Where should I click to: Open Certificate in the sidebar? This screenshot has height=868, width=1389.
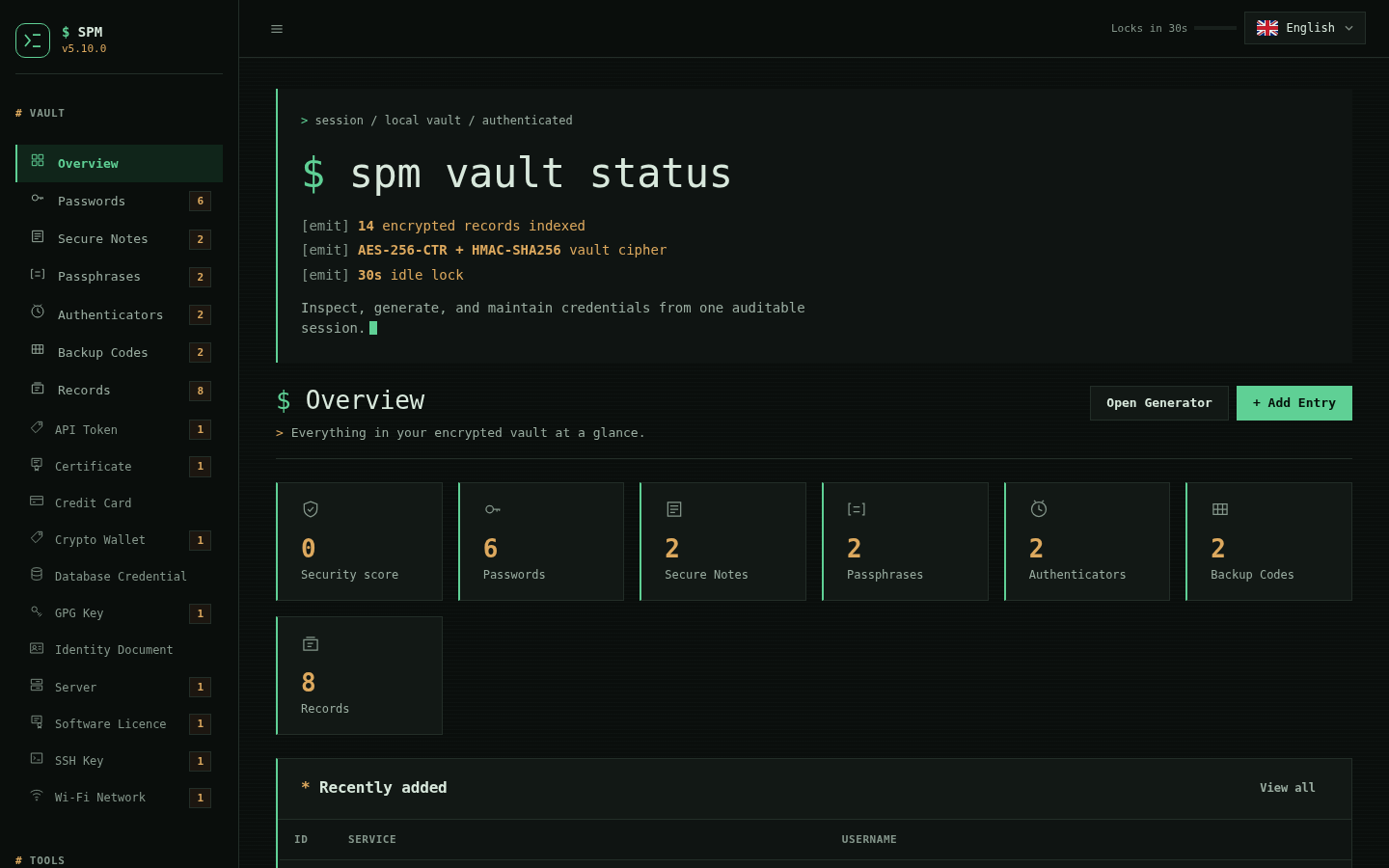pyautogui.click(x=120, y=466)
